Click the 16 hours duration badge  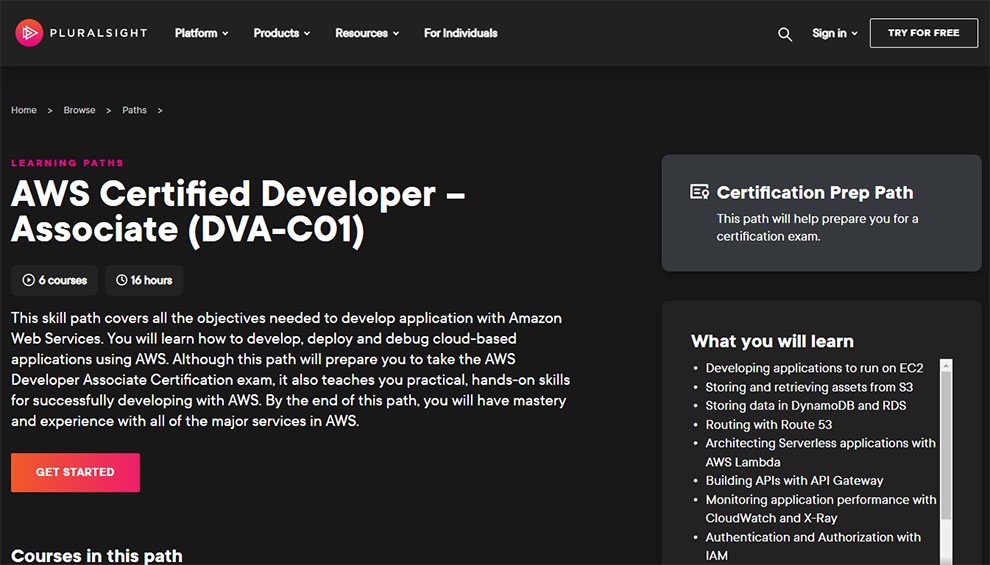click(144, 280)
